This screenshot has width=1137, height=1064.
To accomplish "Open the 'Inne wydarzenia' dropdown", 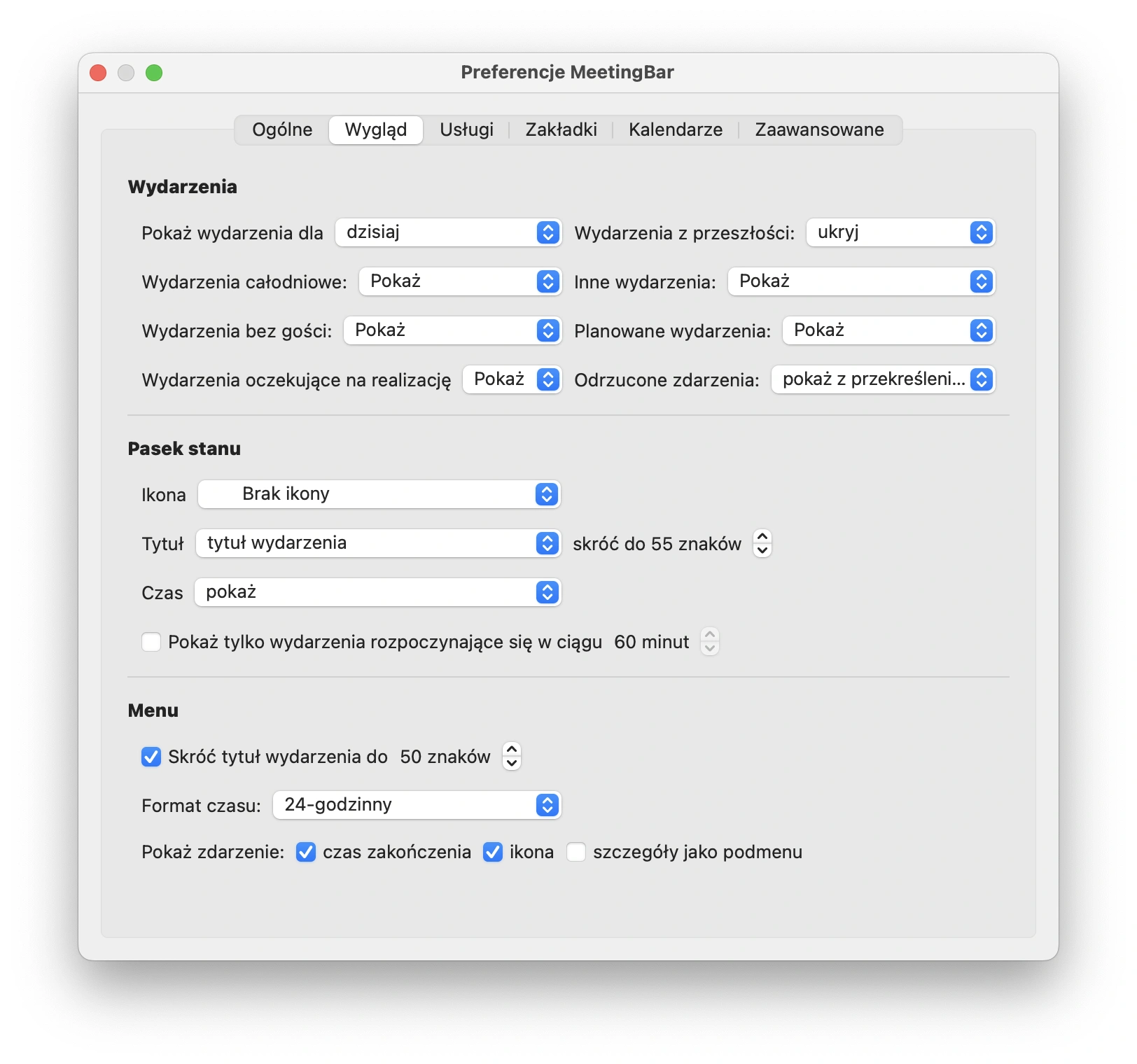I will point(861,281).
